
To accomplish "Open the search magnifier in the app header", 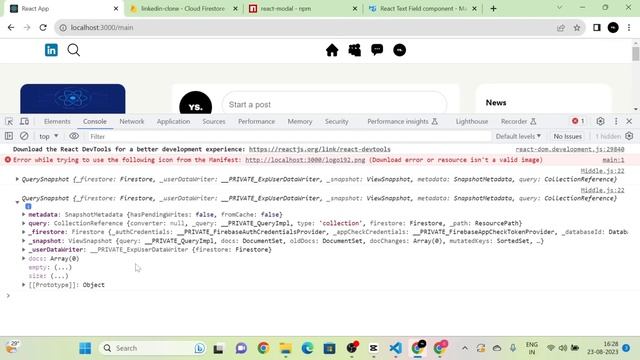I will click(x=73, y=50).
